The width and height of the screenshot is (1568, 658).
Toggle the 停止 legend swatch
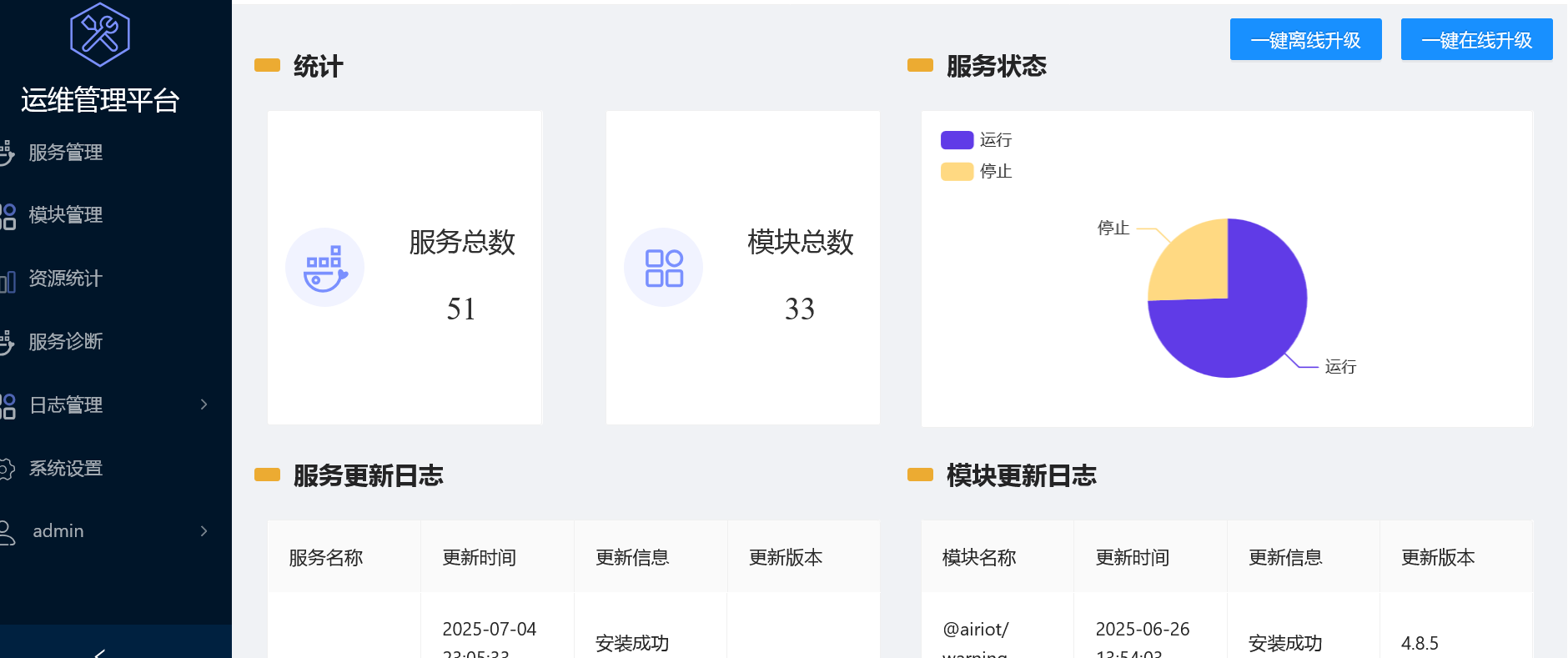pos(957,172)
